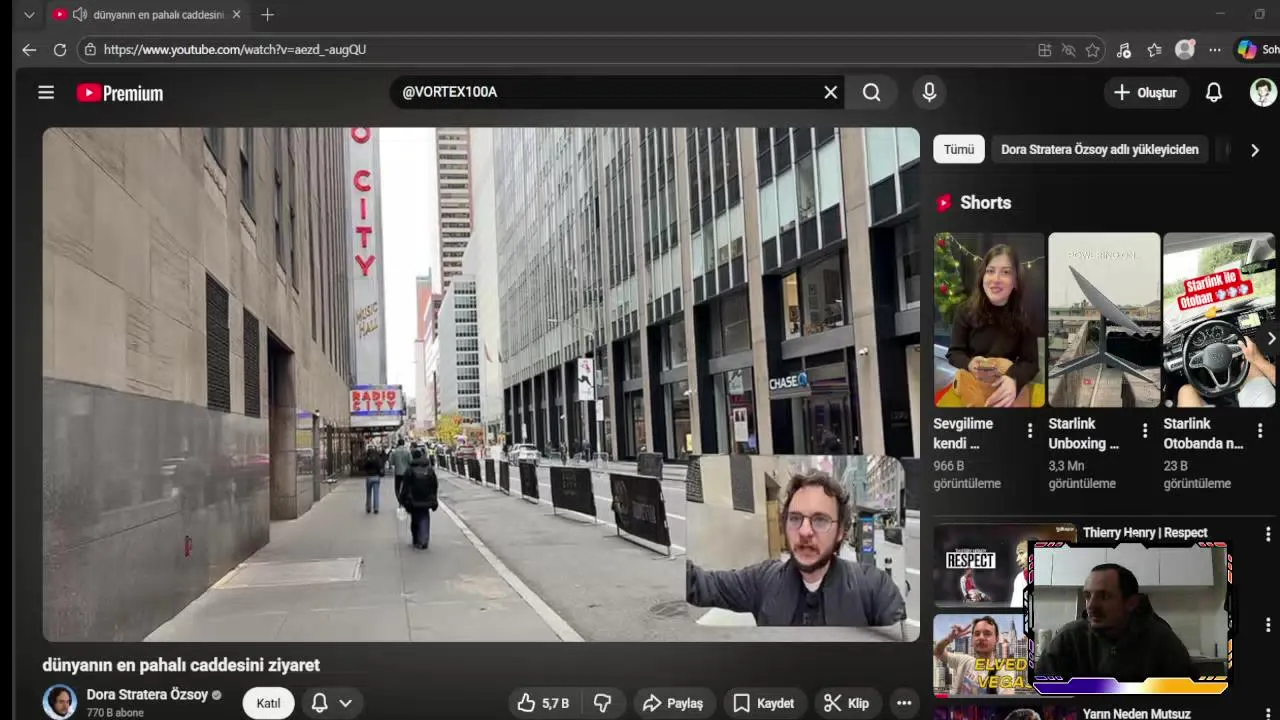Open options menu for Thierry Henry Respect video
The width and height of the screenshot is (1280, 720).
pos(1268,534)
